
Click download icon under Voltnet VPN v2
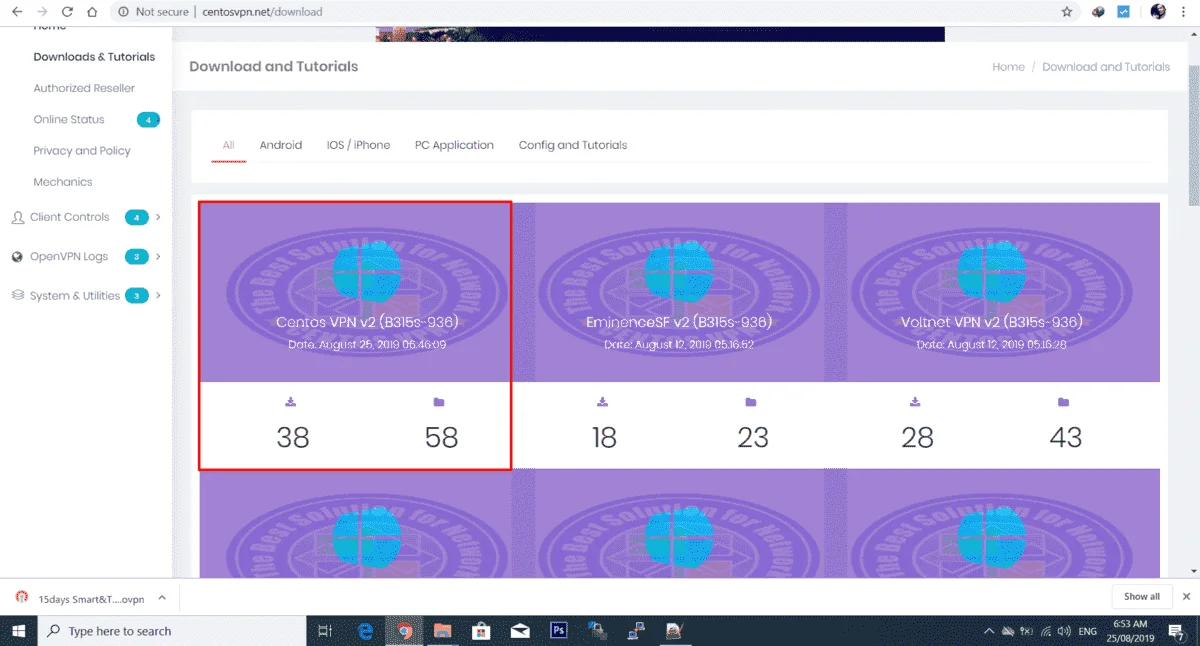[915, 402]
